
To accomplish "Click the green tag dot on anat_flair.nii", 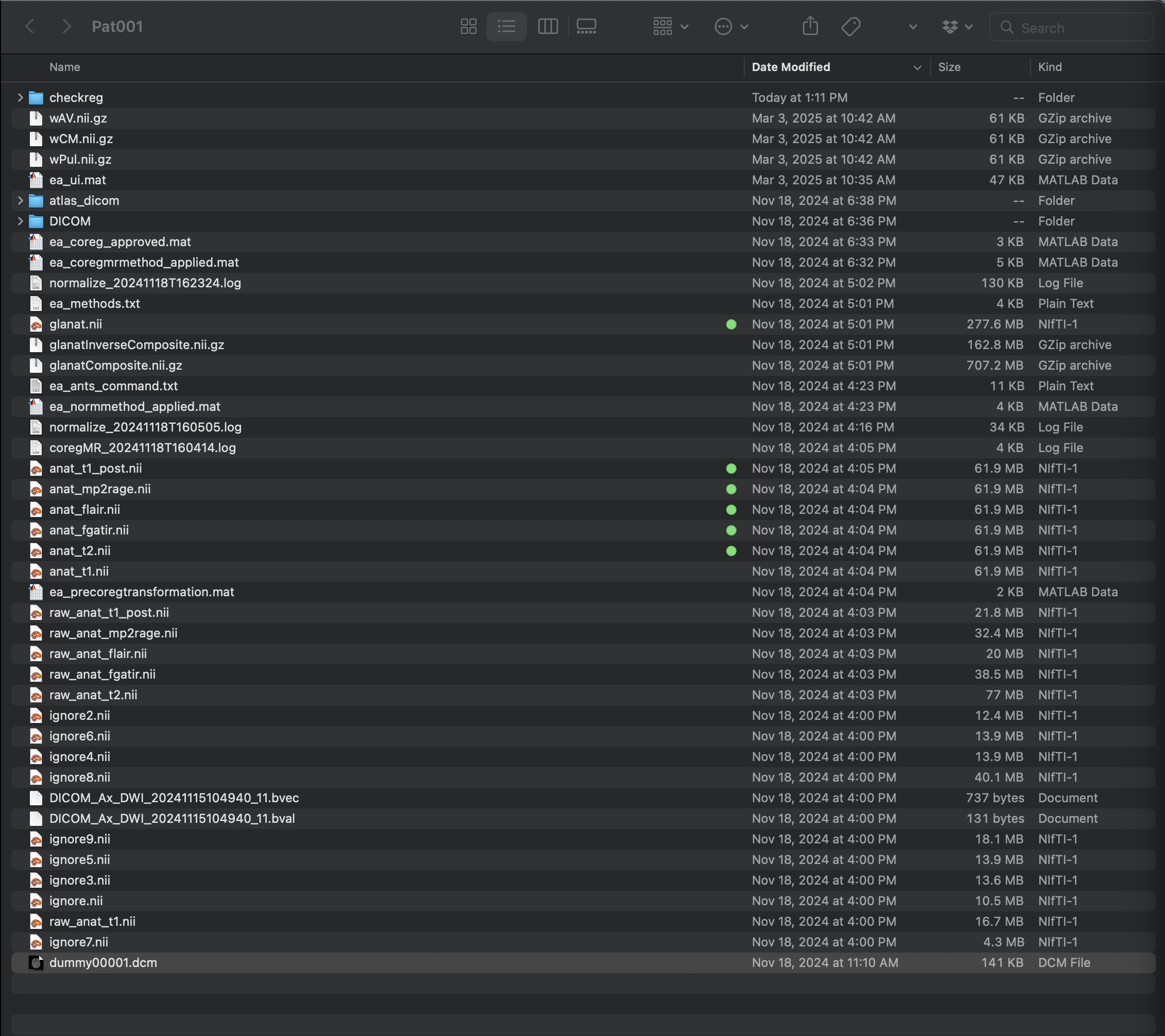I will pyautogui.click(x=731, y=509).
